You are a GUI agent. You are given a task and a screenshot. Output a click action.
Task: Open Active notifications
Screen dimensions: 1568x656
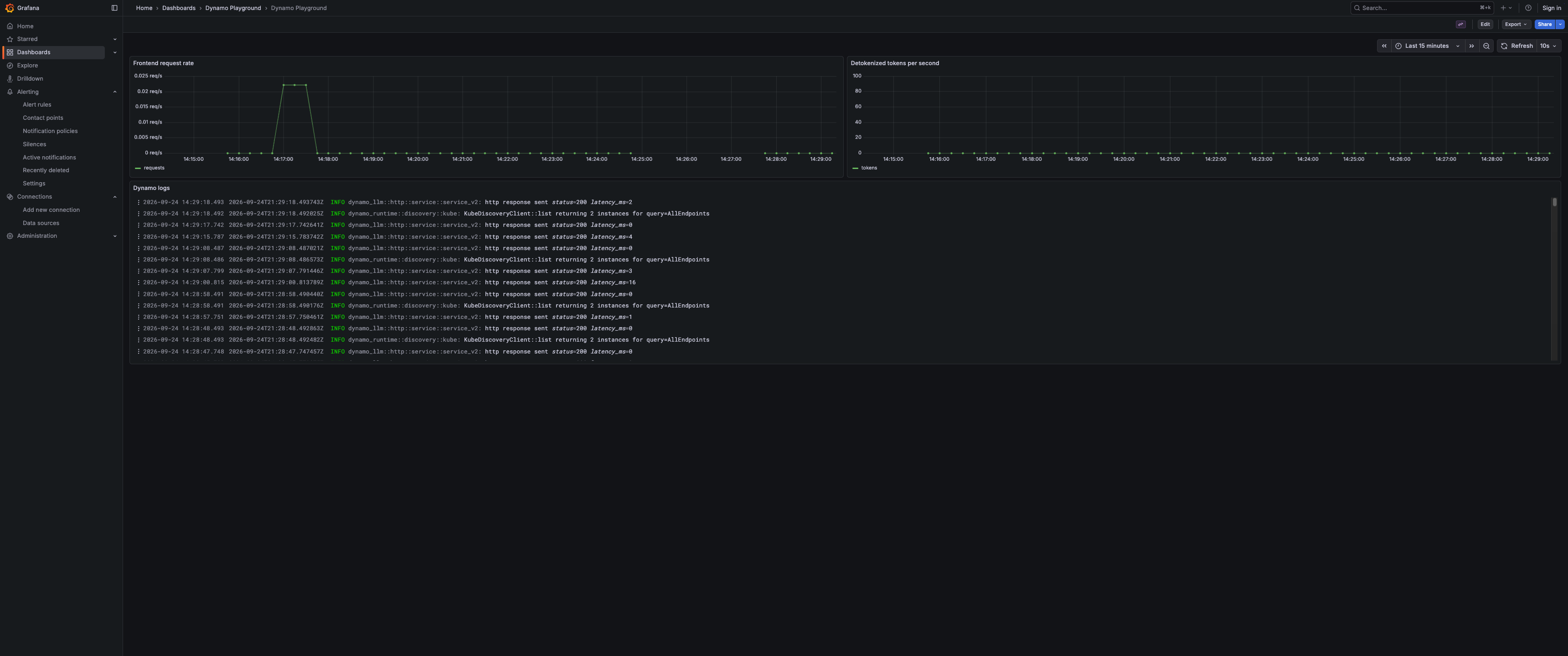[49, 158]
